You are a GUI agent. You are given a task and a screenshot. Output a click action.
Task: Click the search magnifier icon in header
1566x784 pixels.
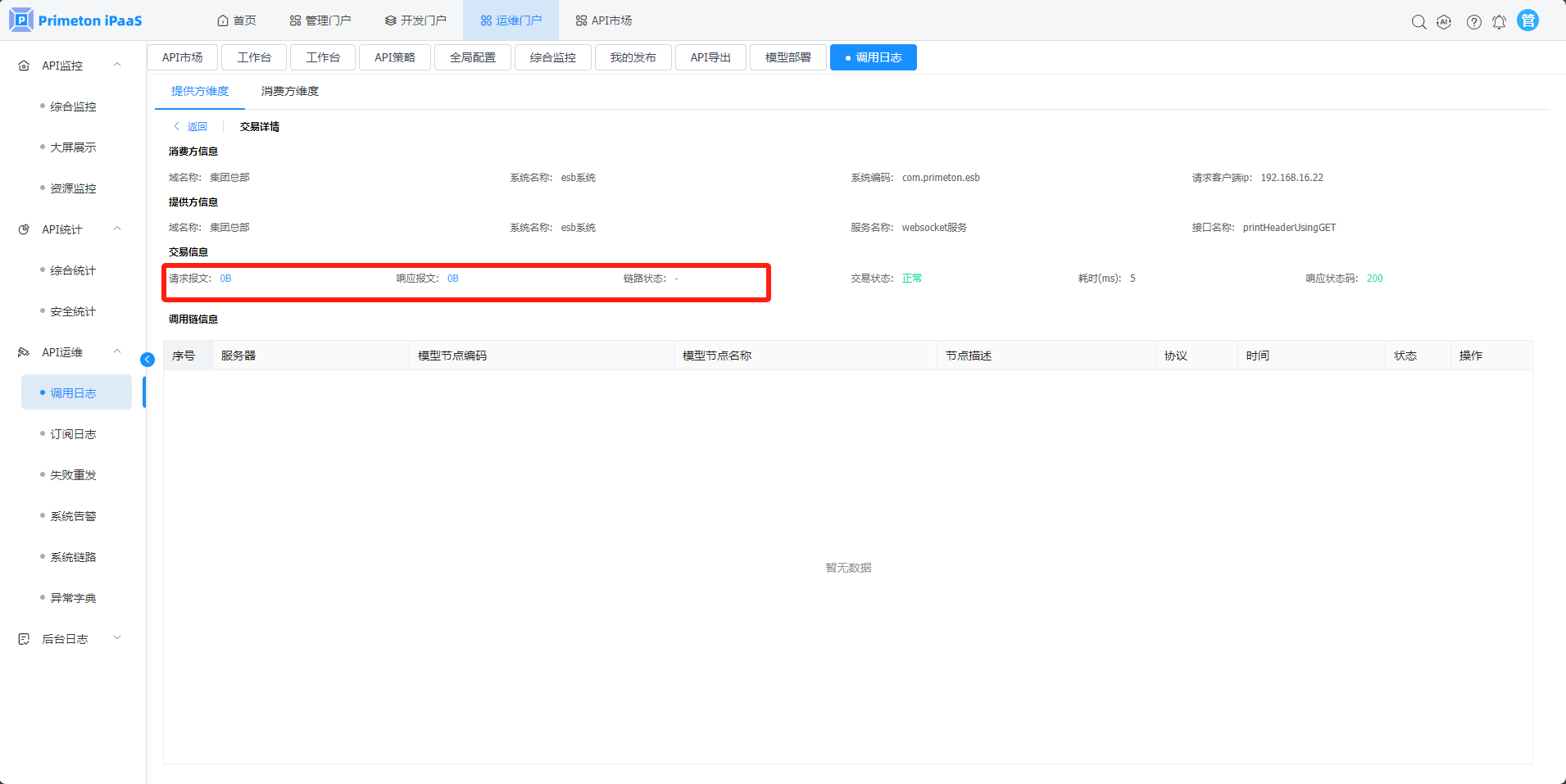1418,22
